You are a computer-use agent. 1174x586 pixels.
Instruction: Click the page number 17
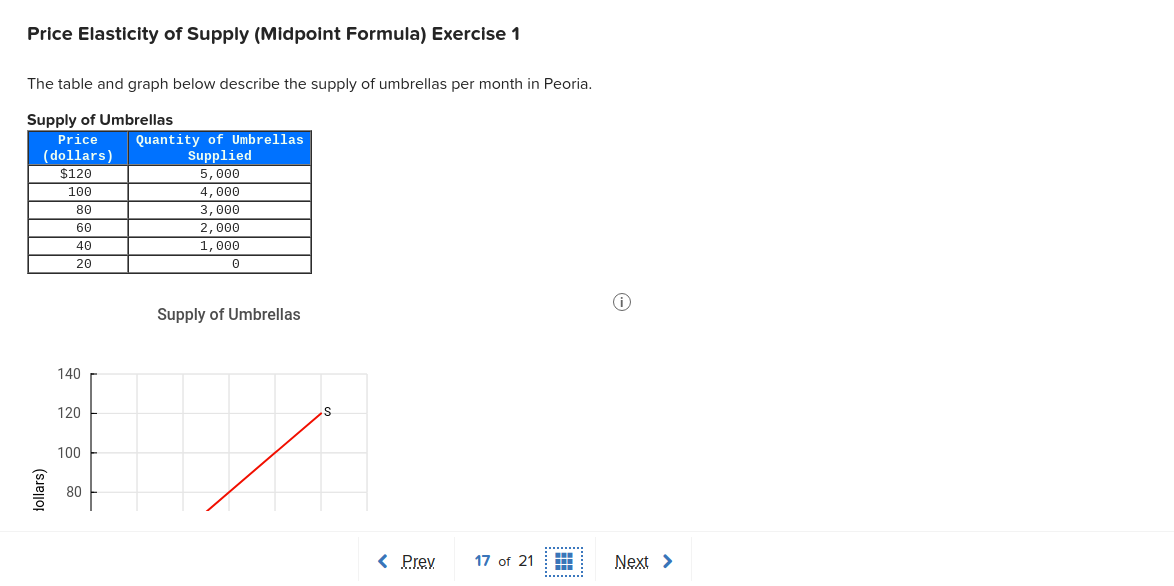(x=482, y=561)
